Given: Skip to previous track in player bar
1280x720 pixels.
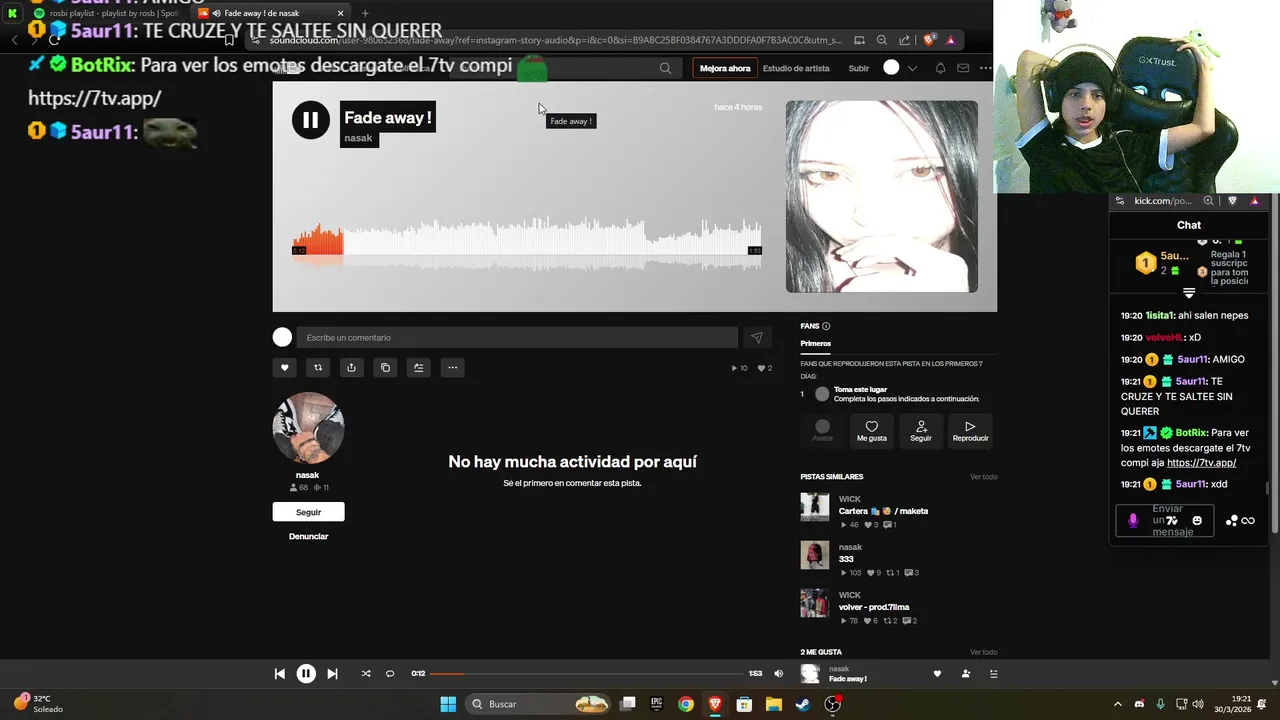Looking at the screenshot, I should coord(280,674).
